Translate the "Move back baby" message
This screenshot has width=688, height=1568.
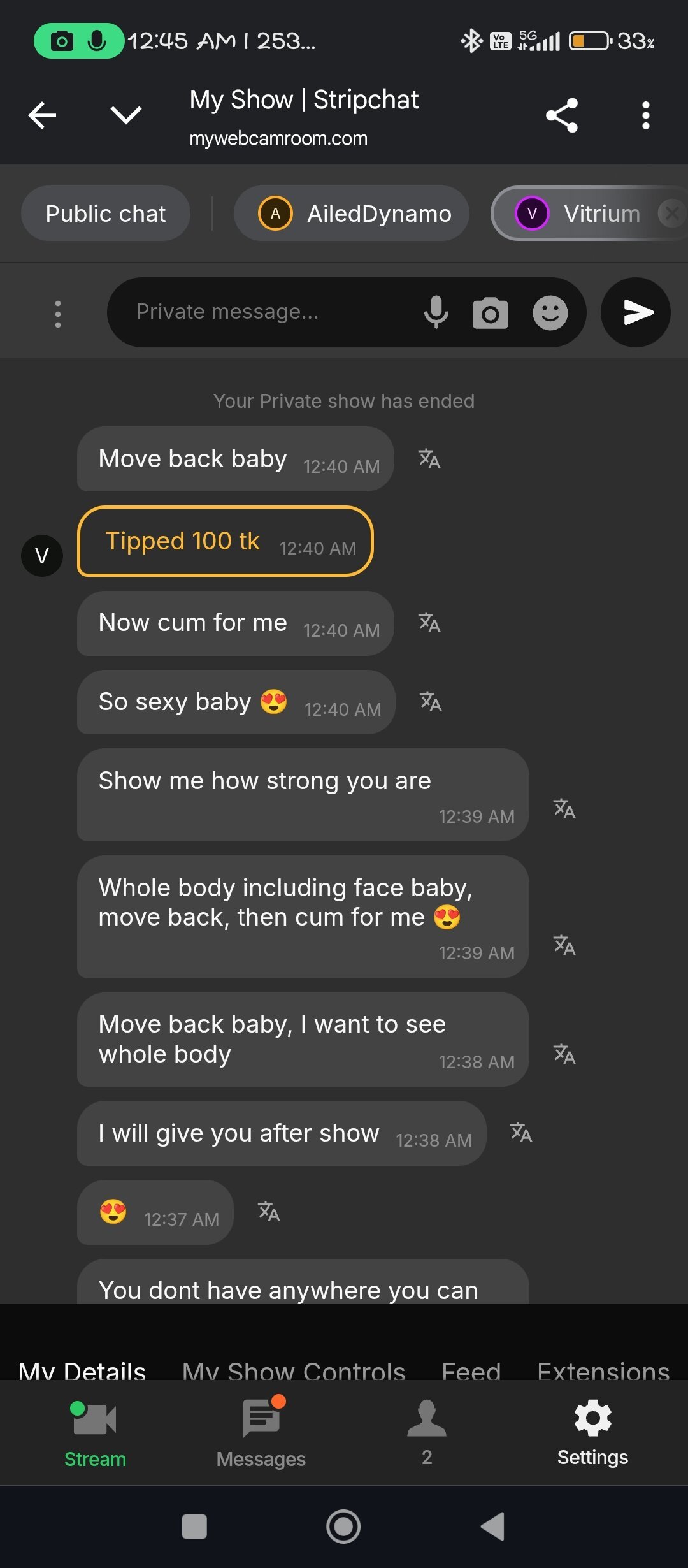click(429, 459)
